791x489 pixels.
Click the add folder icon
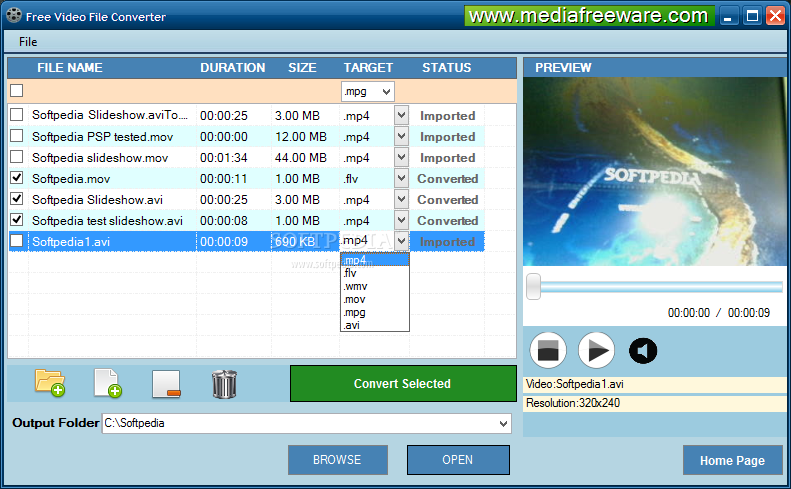[x=49, y=383]
